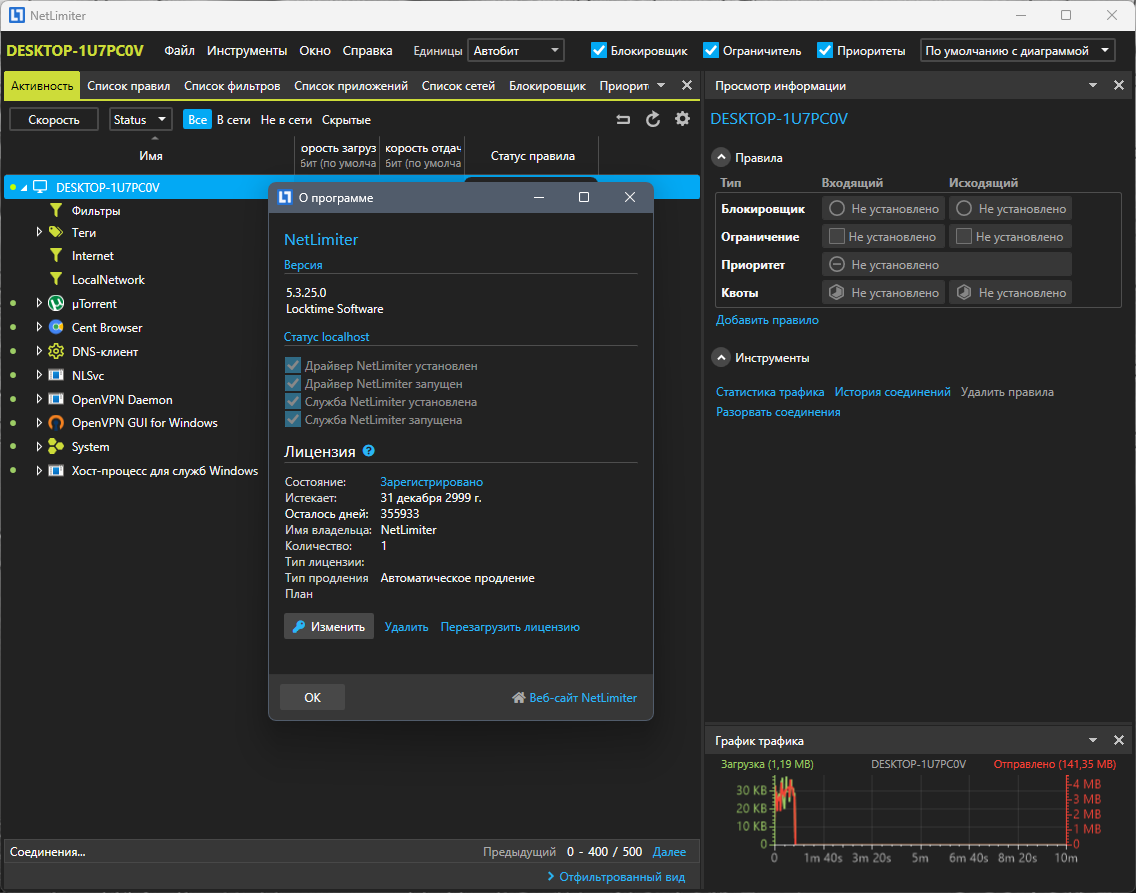
Task: Open activity settings gear icon
Action: pyautogui.click(x=682, y=119)
